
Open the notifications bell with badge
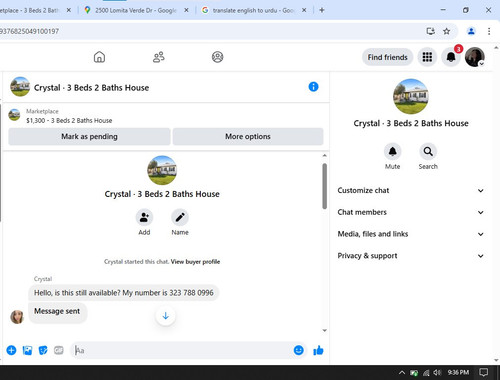pos(451,57)
